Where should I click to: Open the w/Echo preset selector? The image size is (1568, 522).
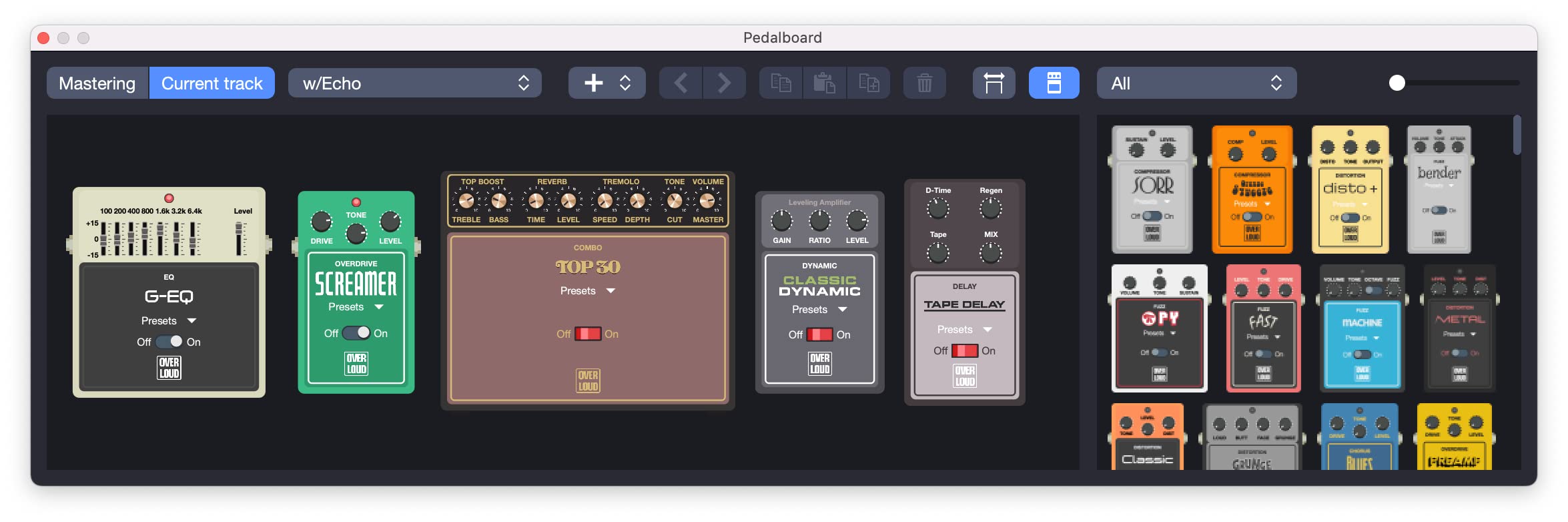tap(415, 83)
